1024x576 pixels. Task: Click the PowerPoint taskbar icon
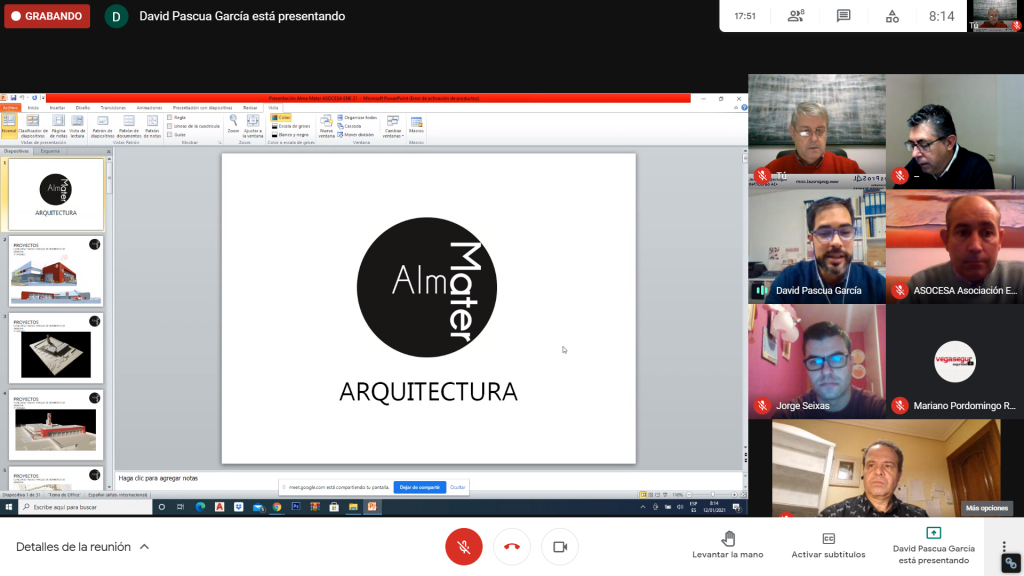pos(372,507)
